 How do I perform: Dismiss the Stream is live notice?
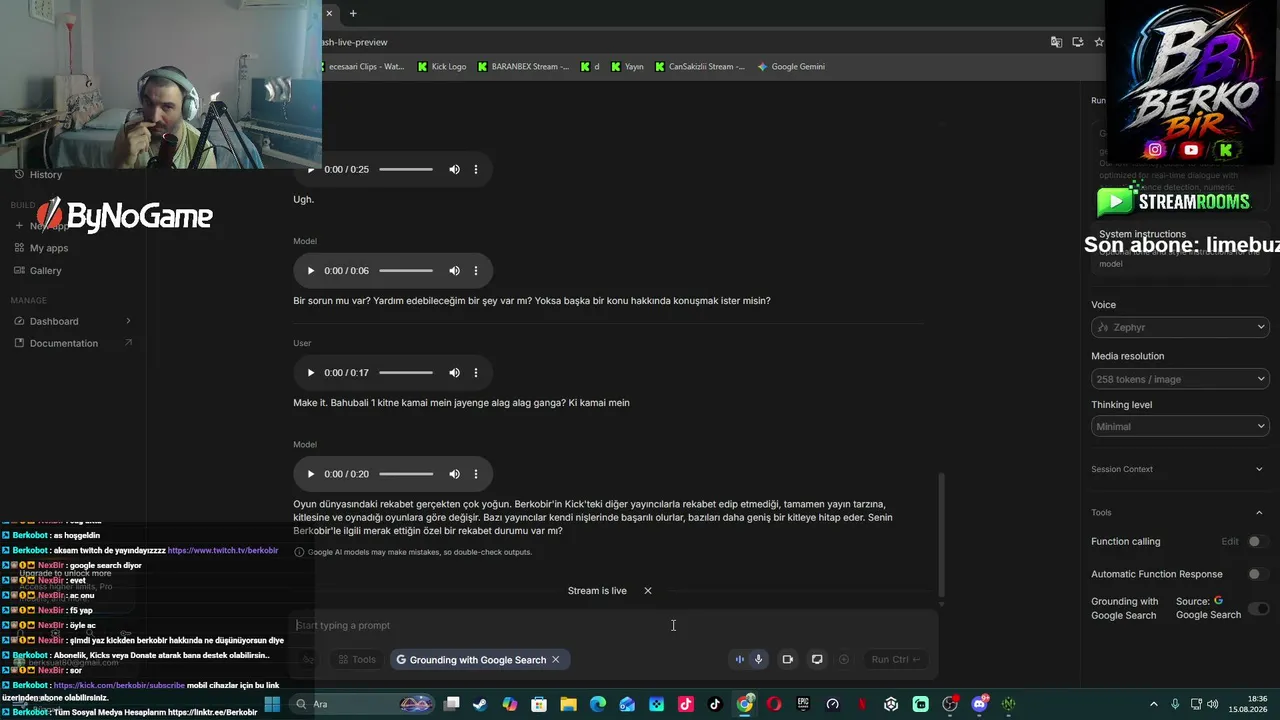[648, 591]
